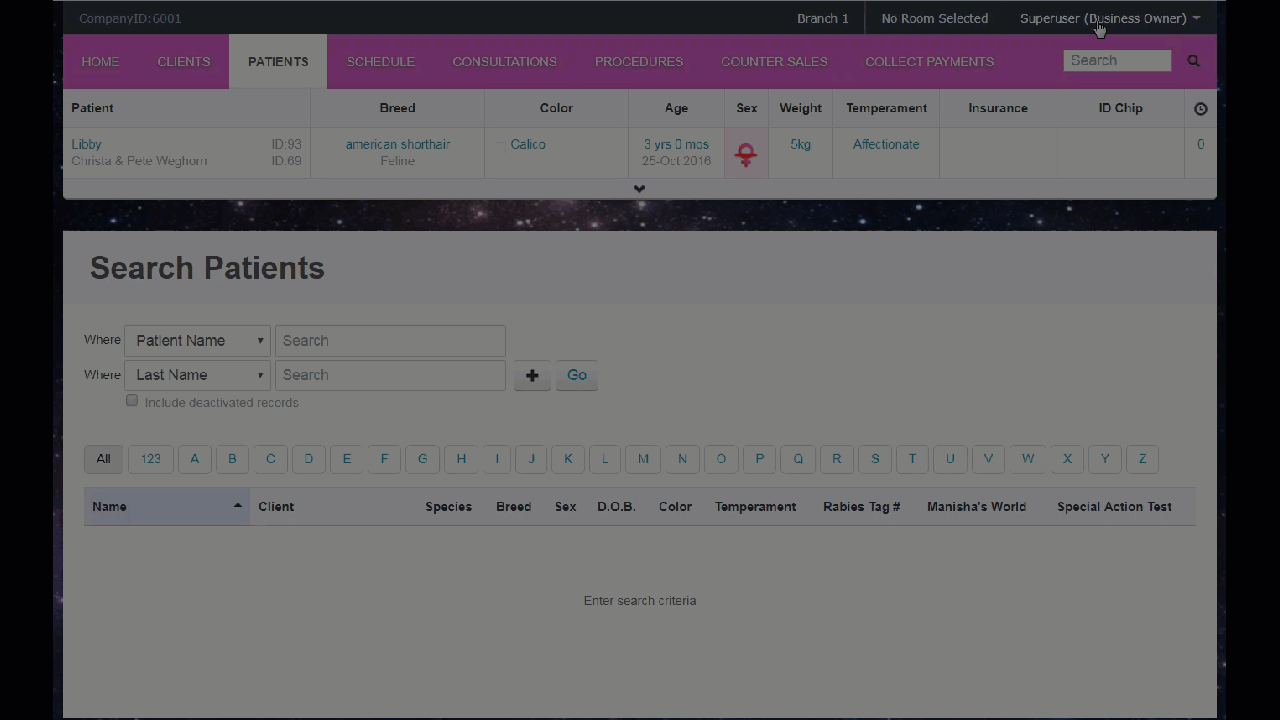This screenshot has height=720, width=1280.
Task: Click the Special Action Test column header
Action: click(1114, 507)
